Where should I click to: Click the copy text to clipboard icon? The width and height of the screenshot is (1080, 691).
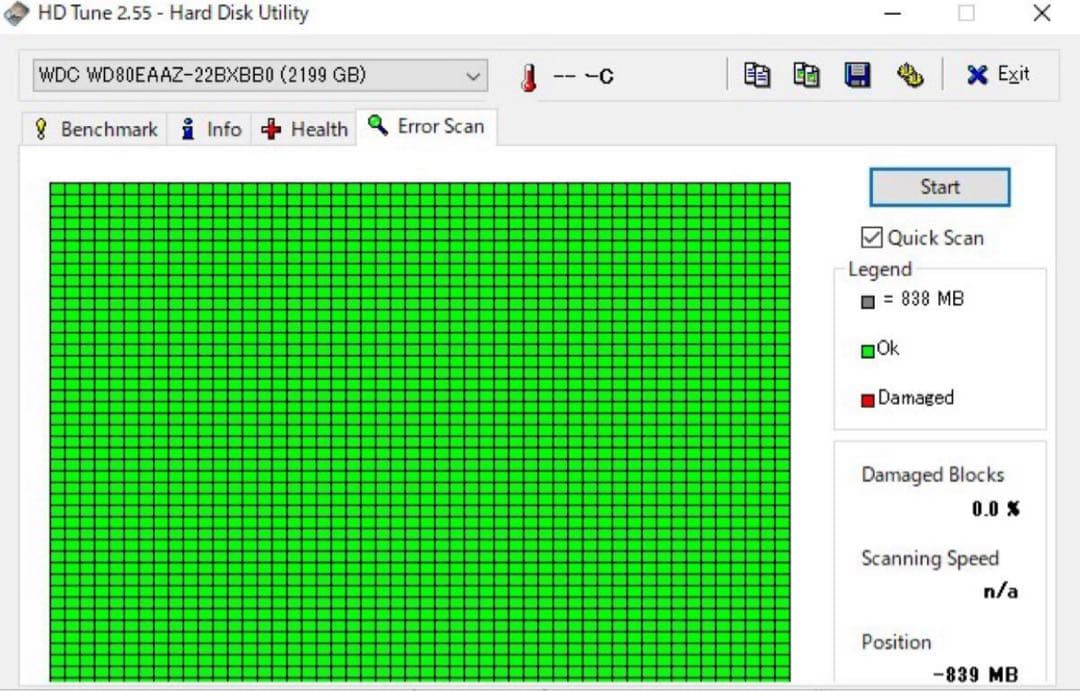point(757,75)
